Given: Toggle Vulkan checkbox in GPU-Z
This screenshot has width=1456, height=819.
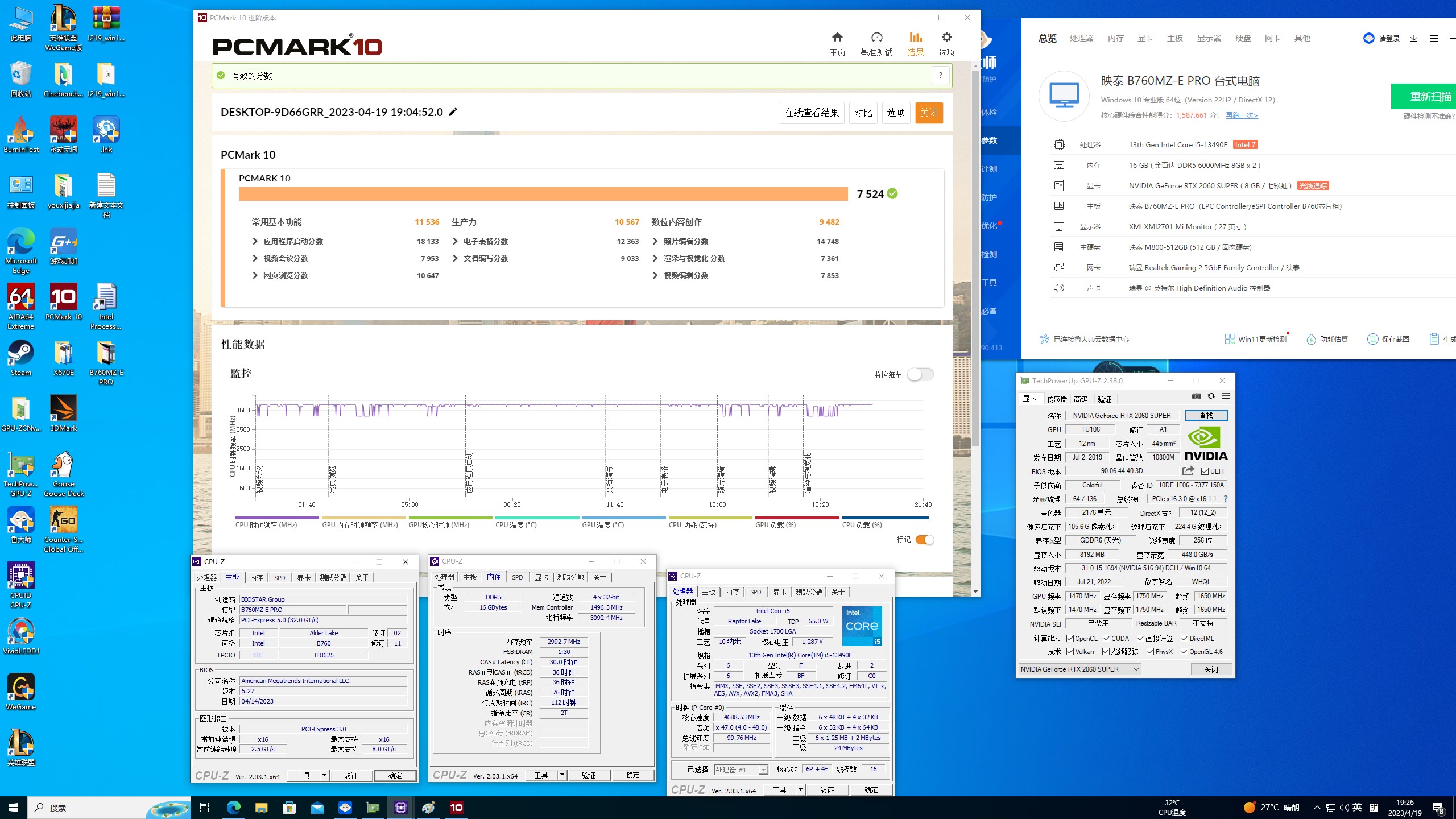Looking at the screenshot, I should click(1070, 651).
